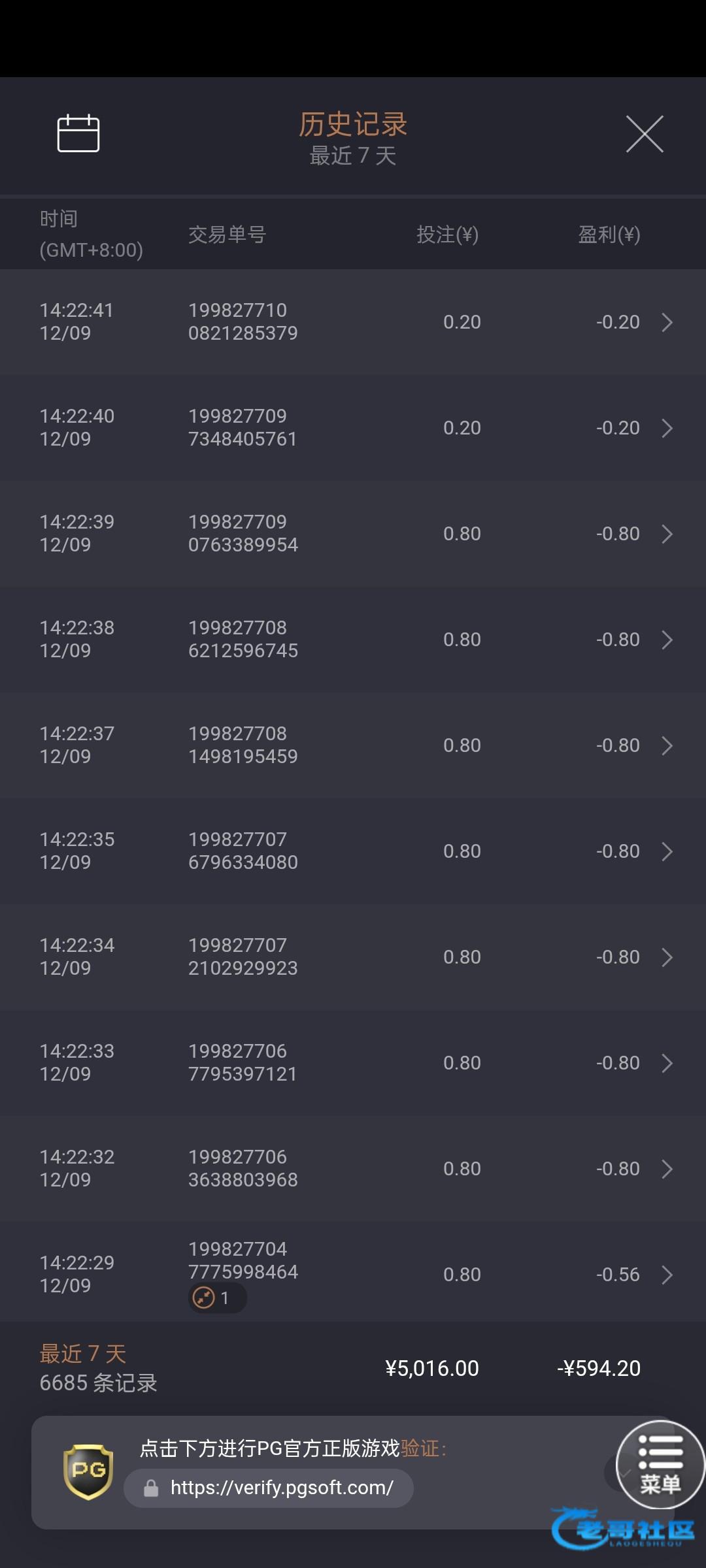Open the 14:22:37 record chevron
The width and height of the screenshot is (706, 1568).
point(667,745)
